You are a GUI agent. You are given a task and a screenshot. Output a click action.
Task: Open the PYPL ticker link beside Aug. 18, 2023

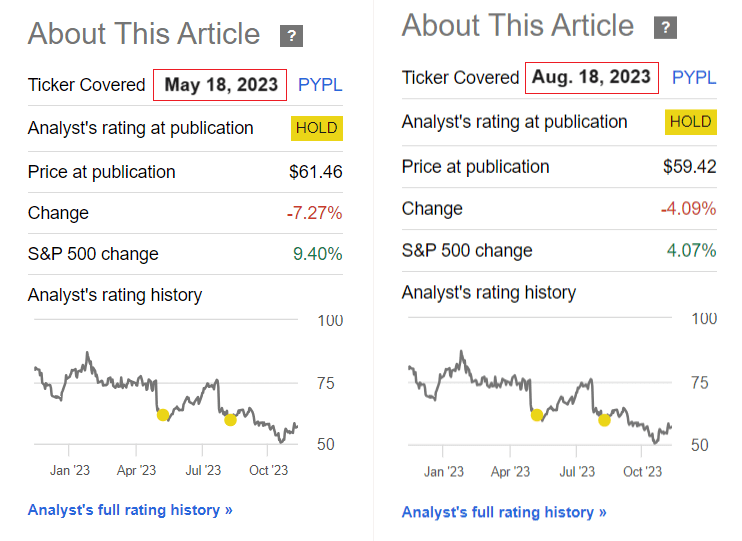694,77
